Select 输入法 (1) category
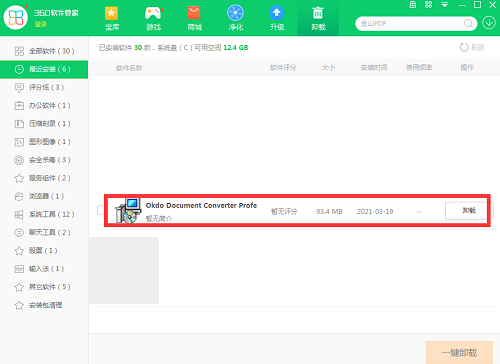This screenshot has height=364, width=500. click(x=44, y=269)
